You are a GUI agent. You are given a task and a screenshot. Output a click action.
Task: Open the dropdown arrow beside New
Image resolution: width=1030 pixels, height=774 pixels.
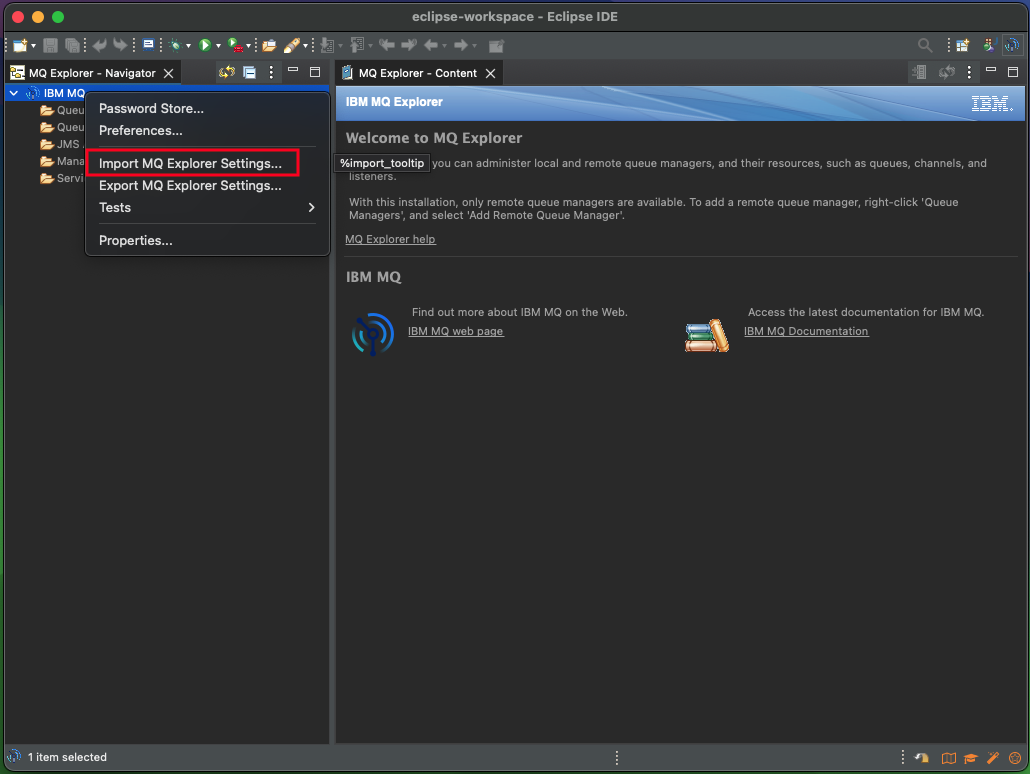[x=33, y=46]
